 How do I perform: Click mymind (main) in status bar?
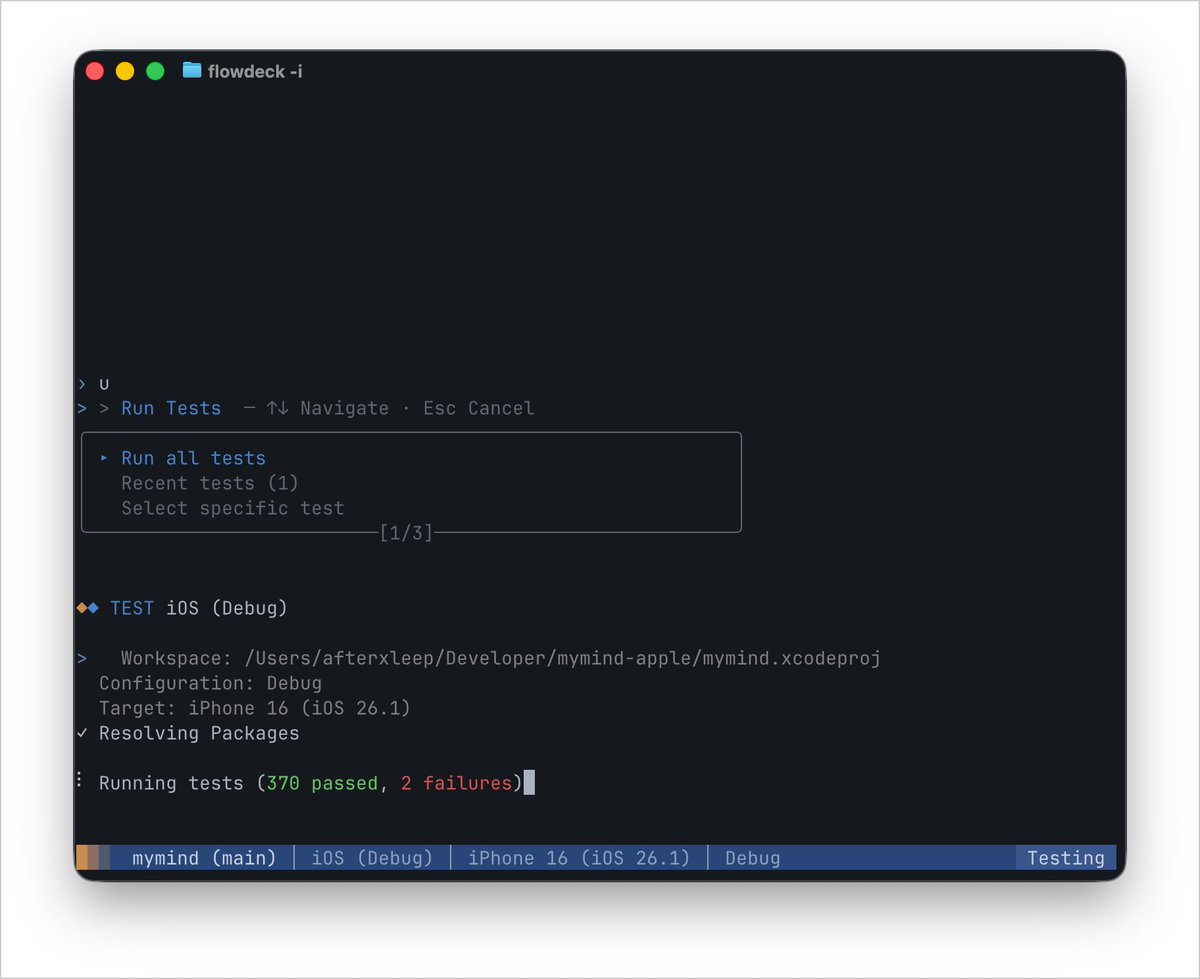[x=204, y=858]
